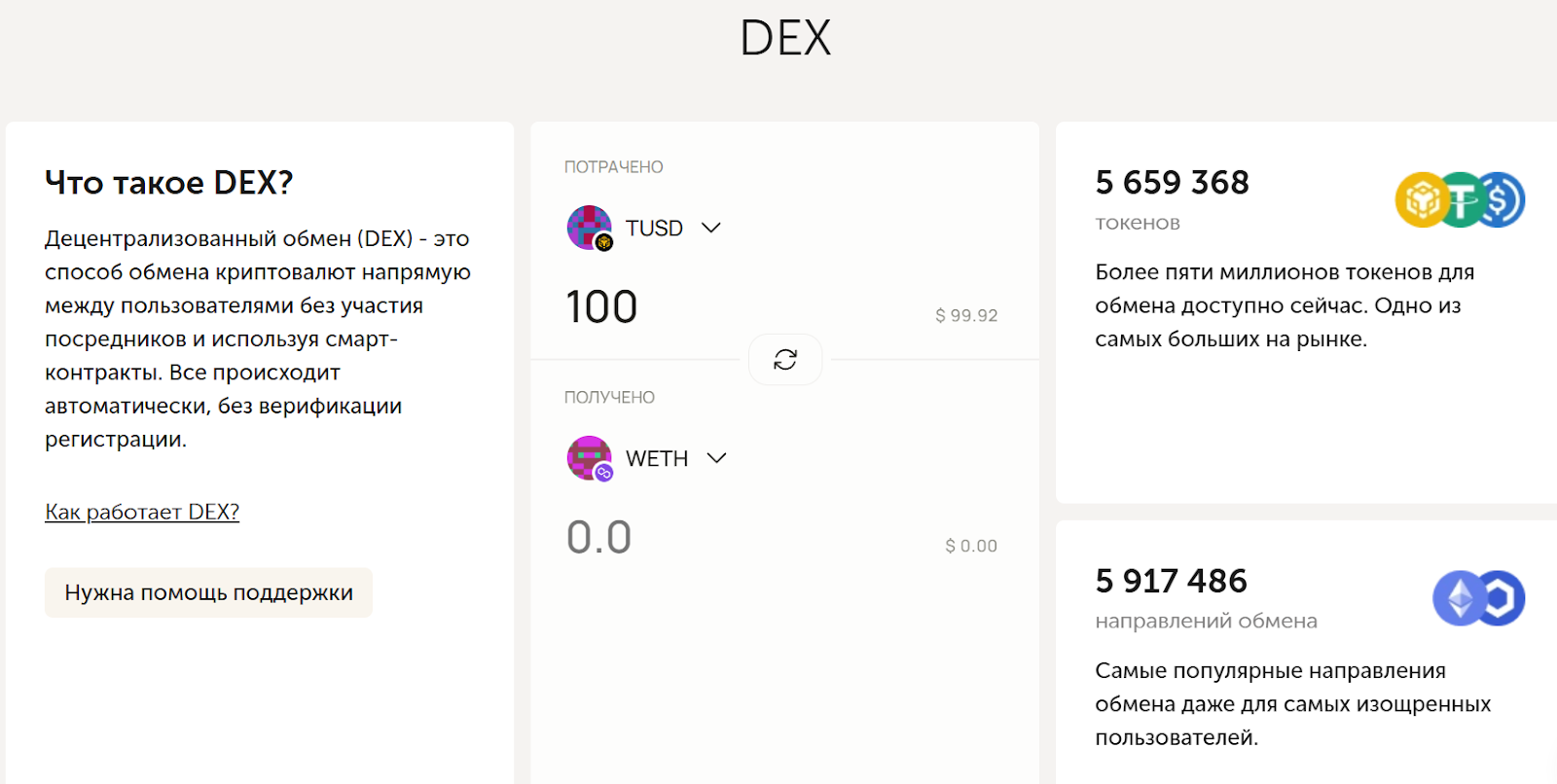Screen dimensions: 1557x784
Task: Open the "Как работает DEX?" link
Action: pyautogui.click(x=142, y=512)
